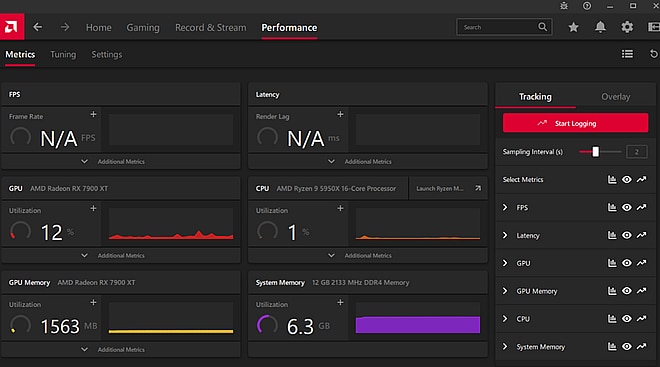Open the help question mark icon
Screen dimensions: 660x367
[587, 6]
